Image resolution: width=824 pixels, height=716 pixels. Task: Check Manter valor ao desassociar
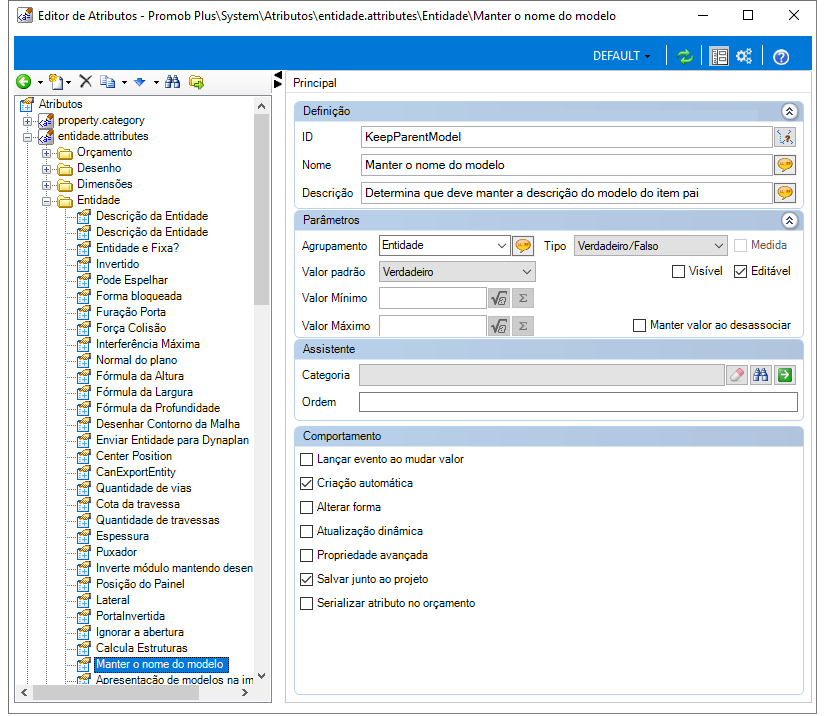pyautogui.click(x=639, y=325)
